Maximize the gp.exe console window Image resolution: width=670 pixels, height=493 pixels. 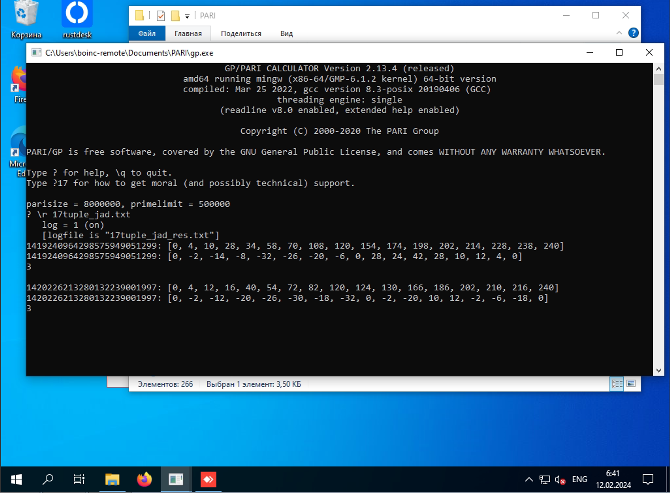coord(619,53)
